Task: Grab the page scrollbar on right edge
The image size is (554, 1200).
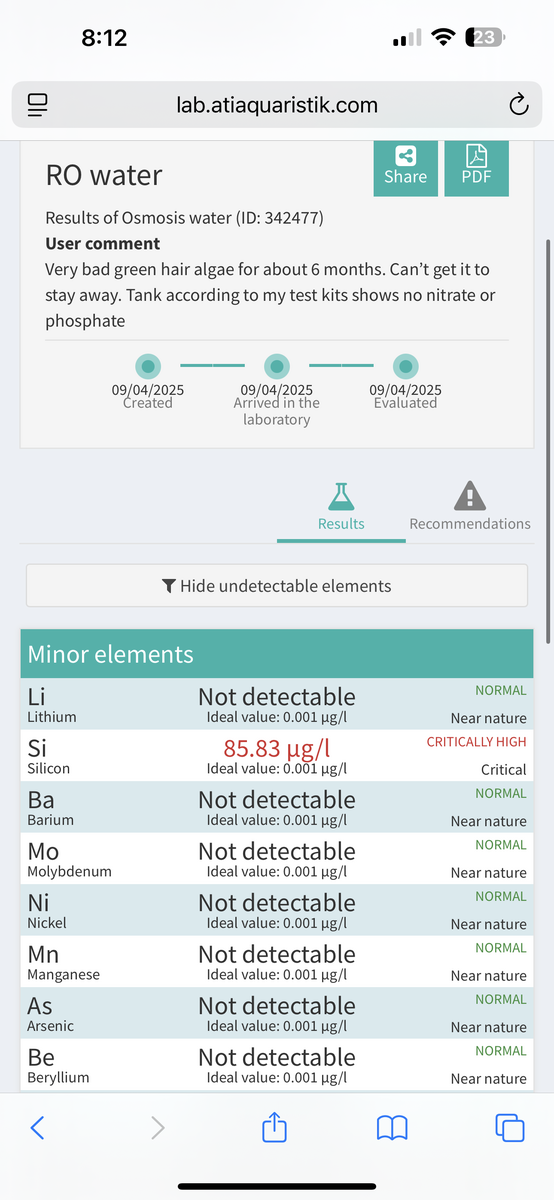Action: [x=547, y=440]
